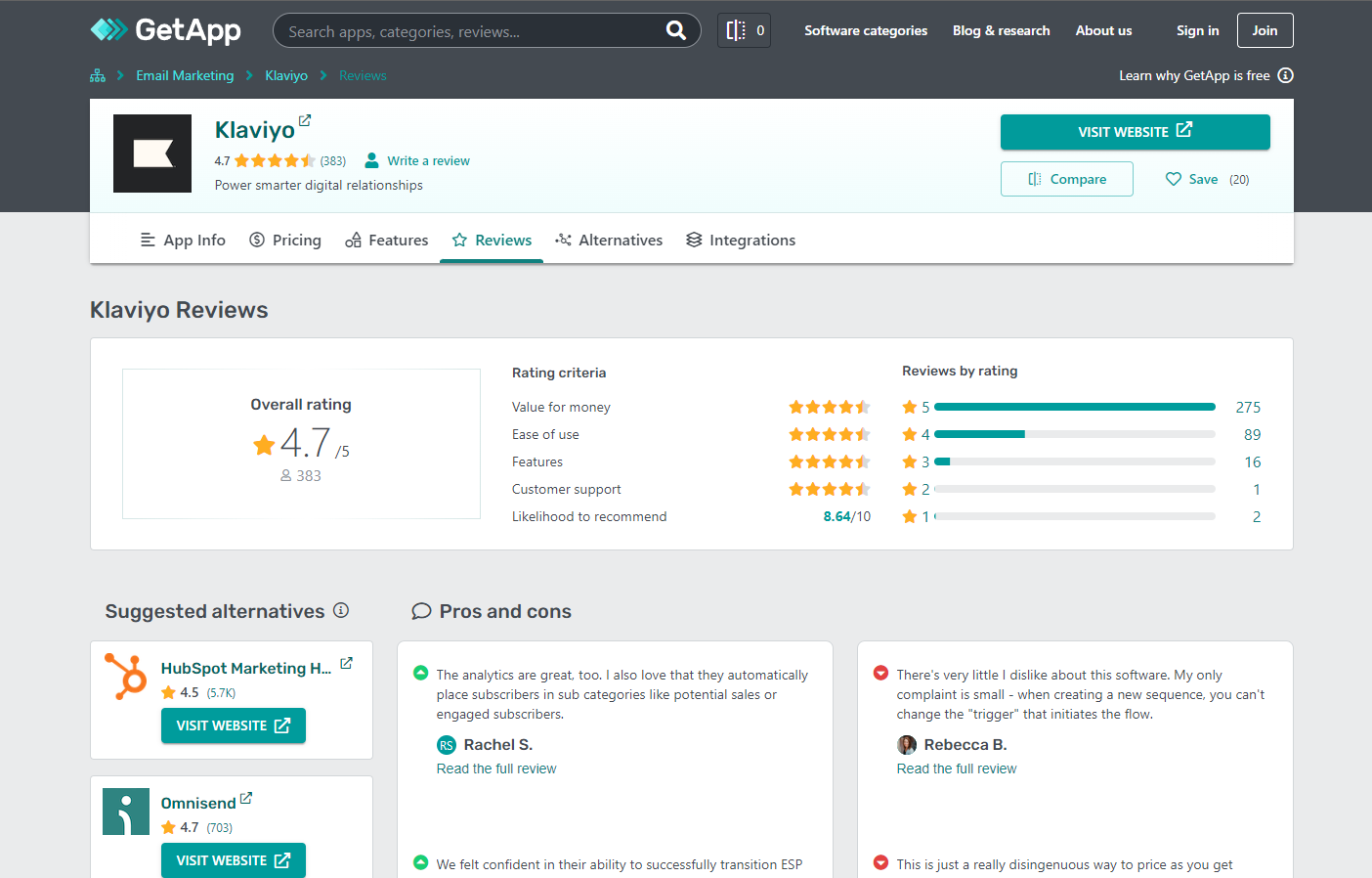The height and width of the screenshot is (878, 1372).
Task: Click Learn why GetApp is free
Action: tap(1194, 75)
